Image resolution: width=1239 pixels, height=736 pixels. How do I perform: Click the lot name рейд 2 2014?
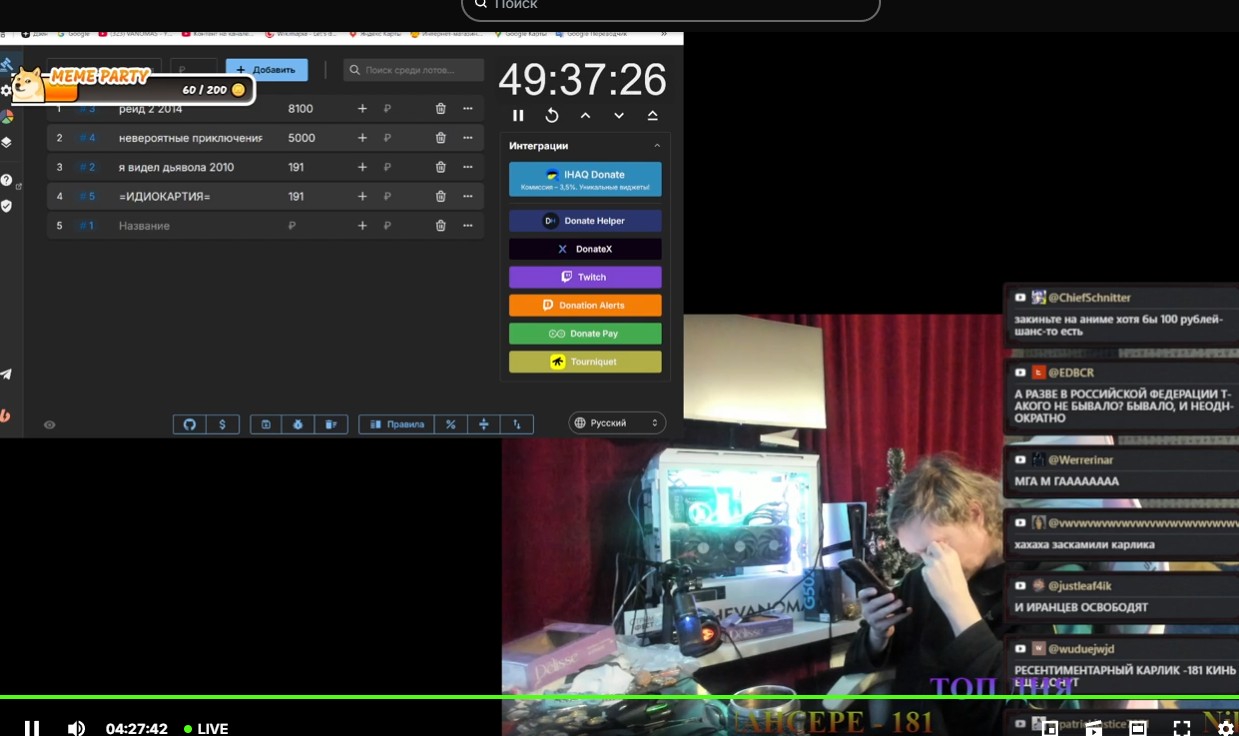coord(151,109)
